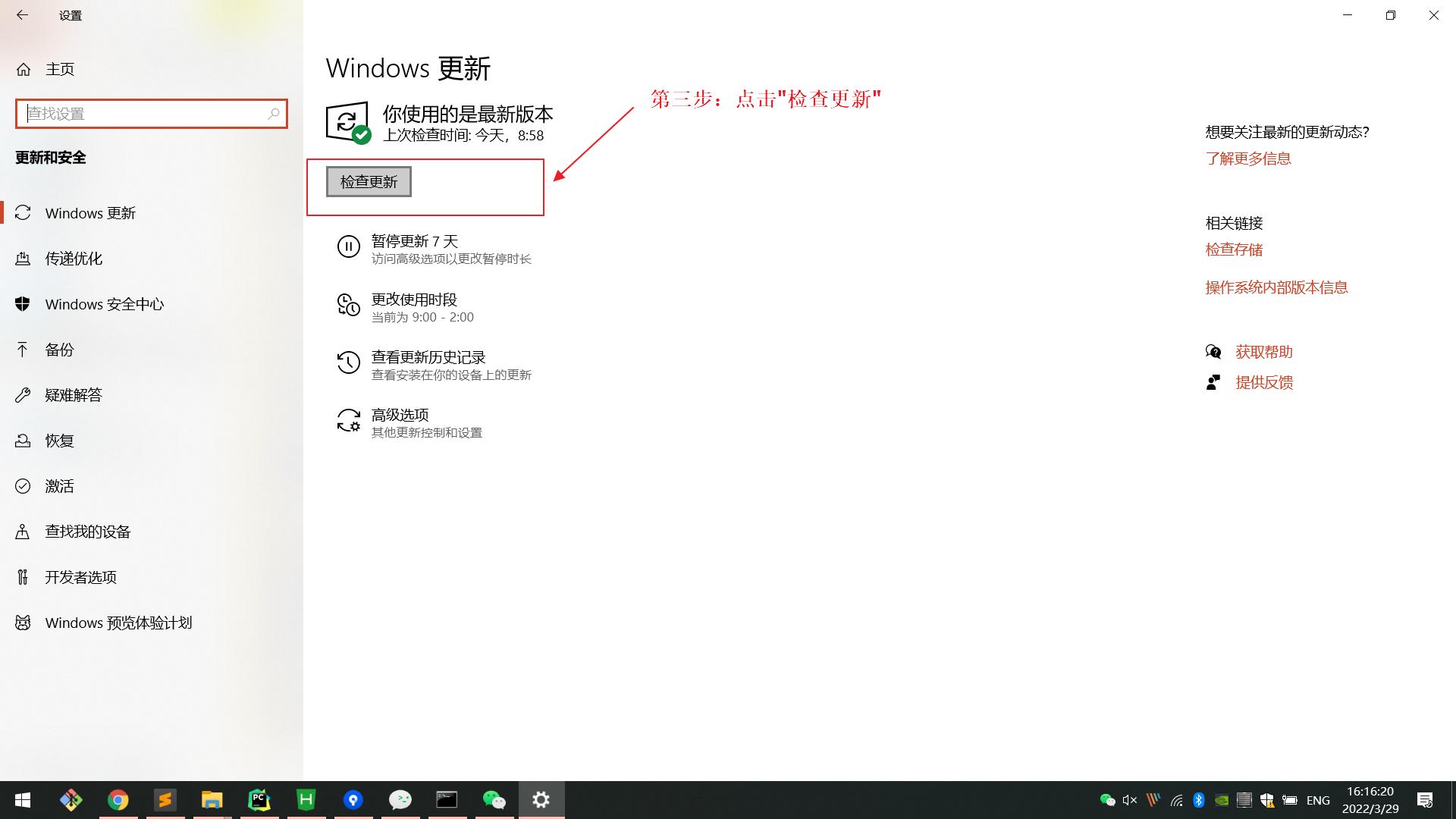Viewport: 1456px width, 819px height.
Task: Go to 主页 in the sidebar
Action: pos(60,69)
